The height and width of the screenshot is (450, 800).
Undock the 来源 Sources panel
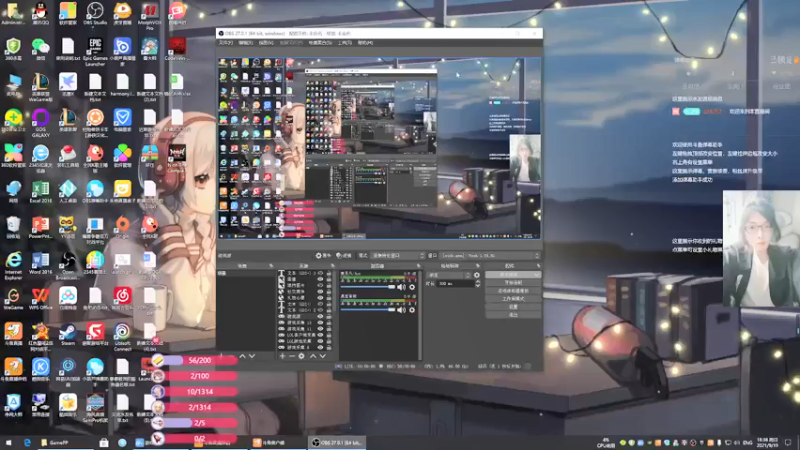pos(333,266)
